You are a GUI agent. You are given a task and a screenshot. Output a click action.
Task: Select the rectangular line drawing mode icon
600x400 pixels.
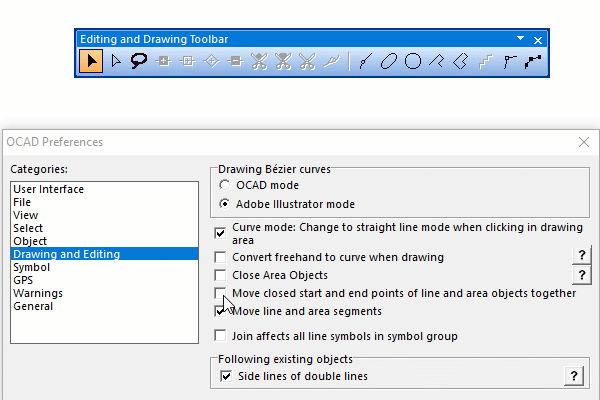tap(437, 61)
